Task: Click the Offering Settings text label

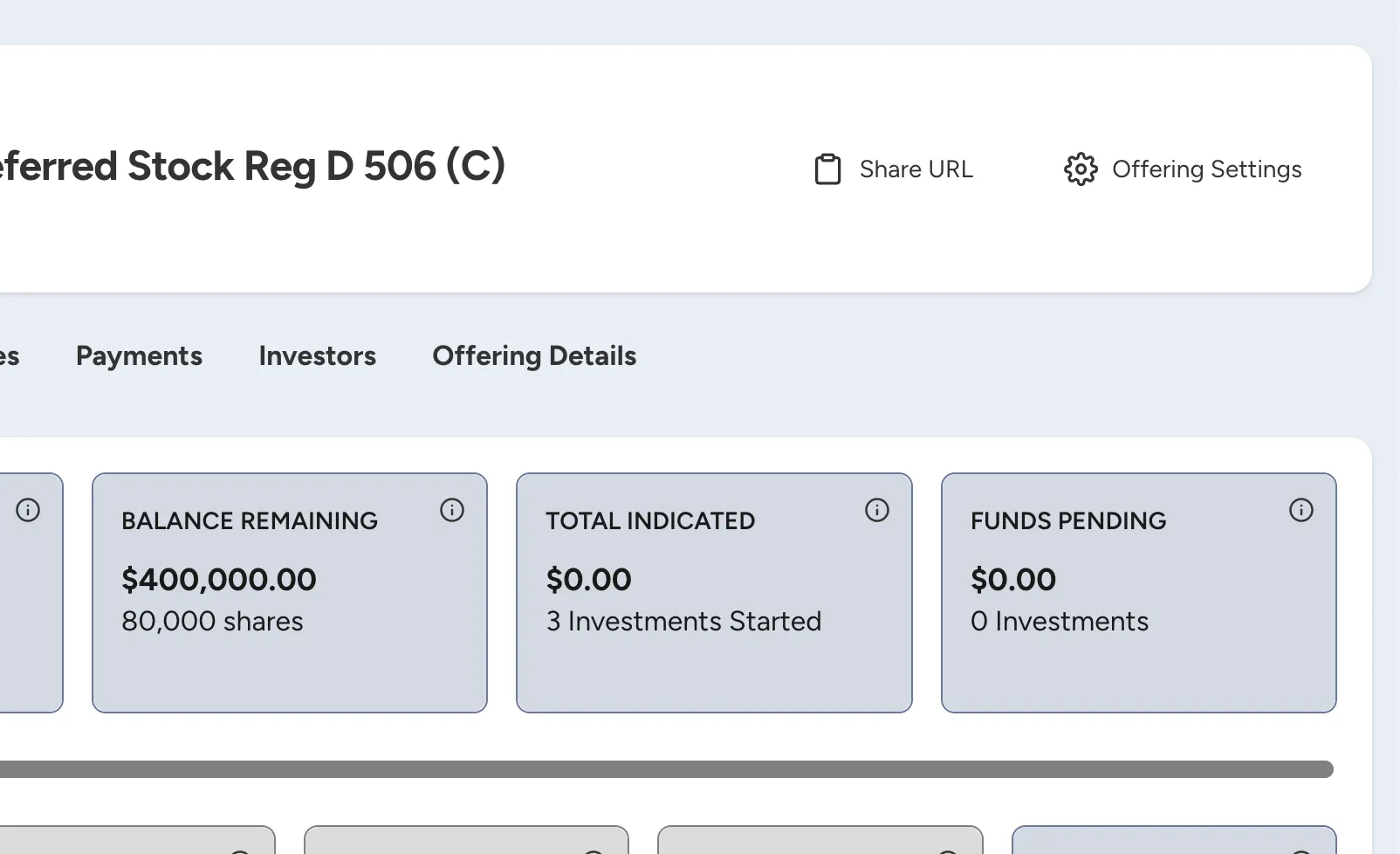Action: coord(1206,169)
